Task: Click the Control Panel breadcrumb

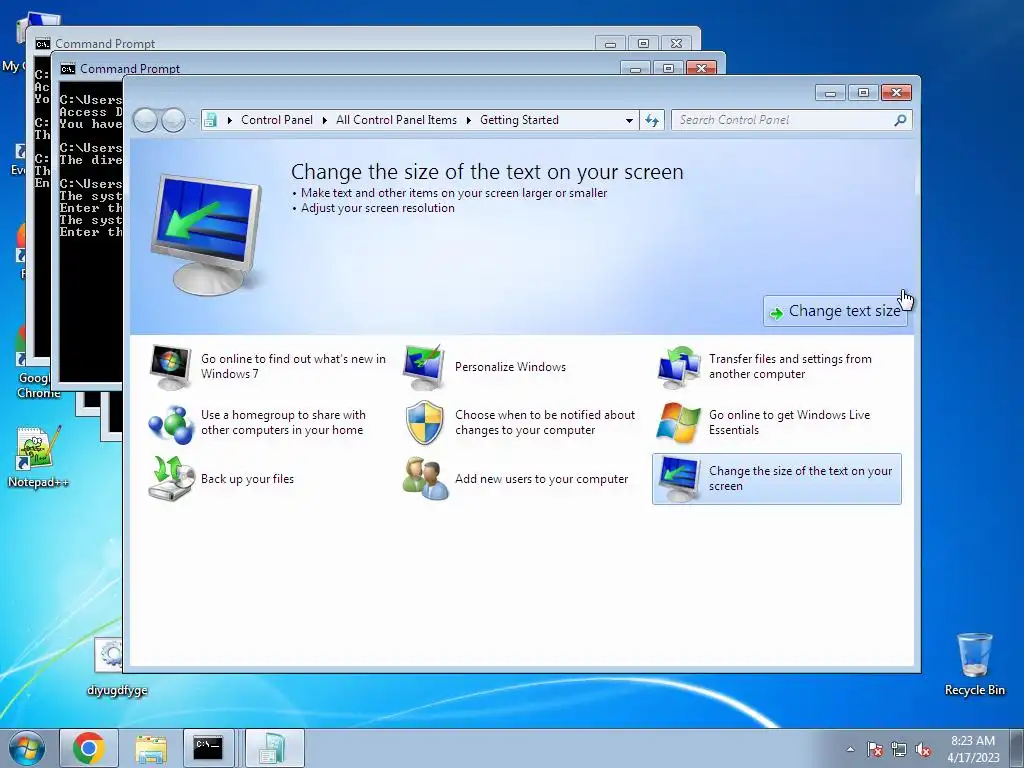Action: [x=277, y=120]
